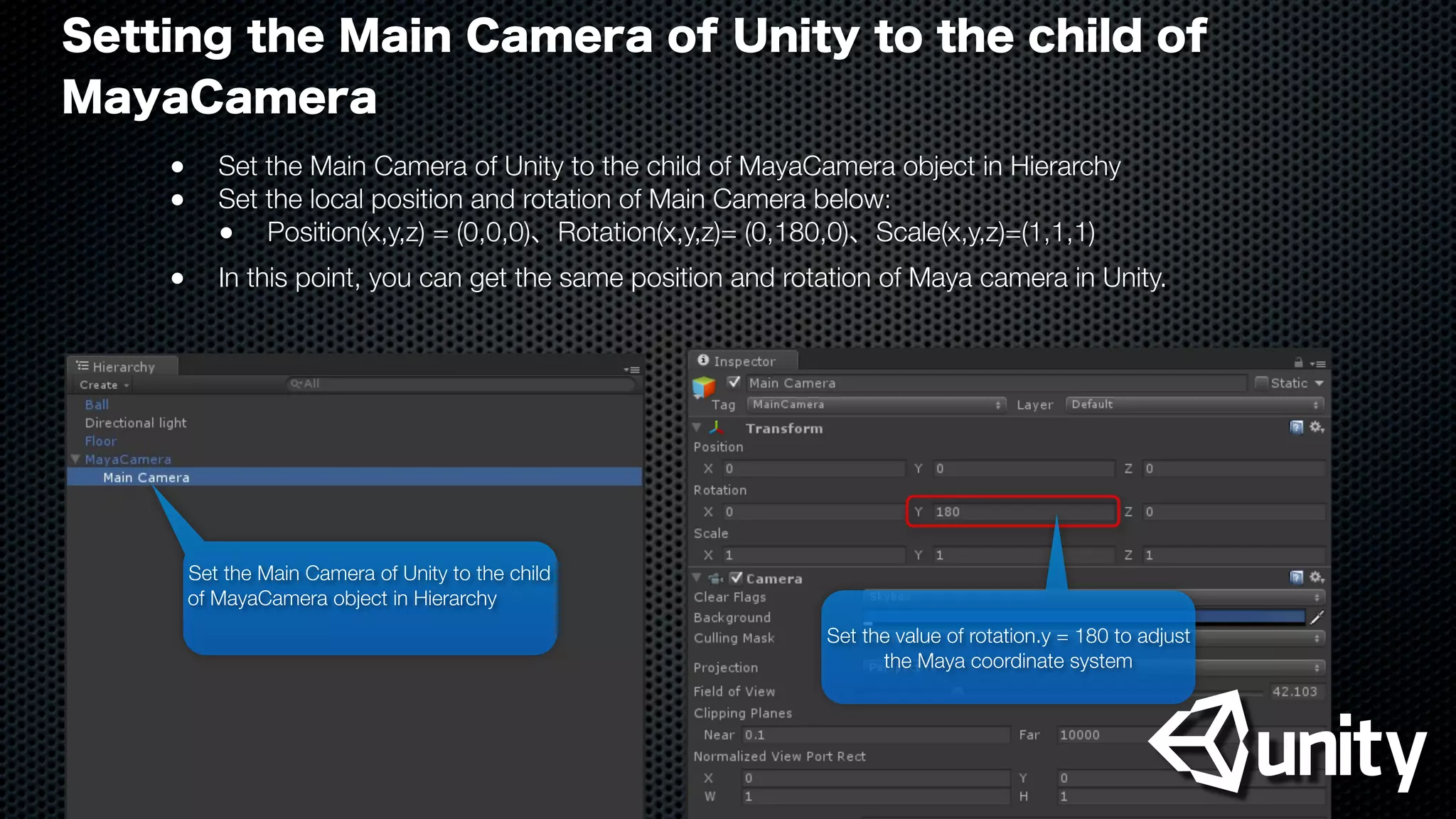Click the GameObject cube icon in Inspector
Screen dimensions: 1456x819
coord(704,387)
